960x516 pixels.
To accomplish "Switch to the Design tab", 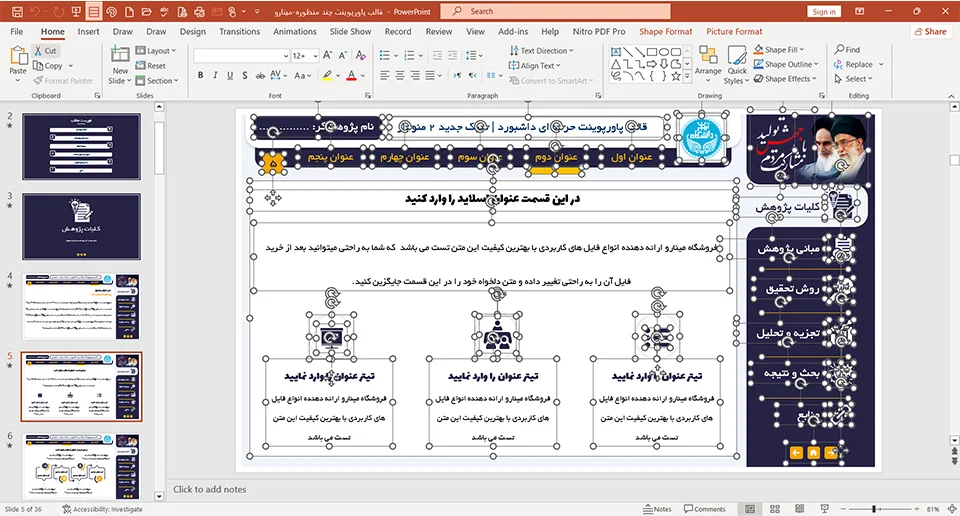I will (193, 31).
